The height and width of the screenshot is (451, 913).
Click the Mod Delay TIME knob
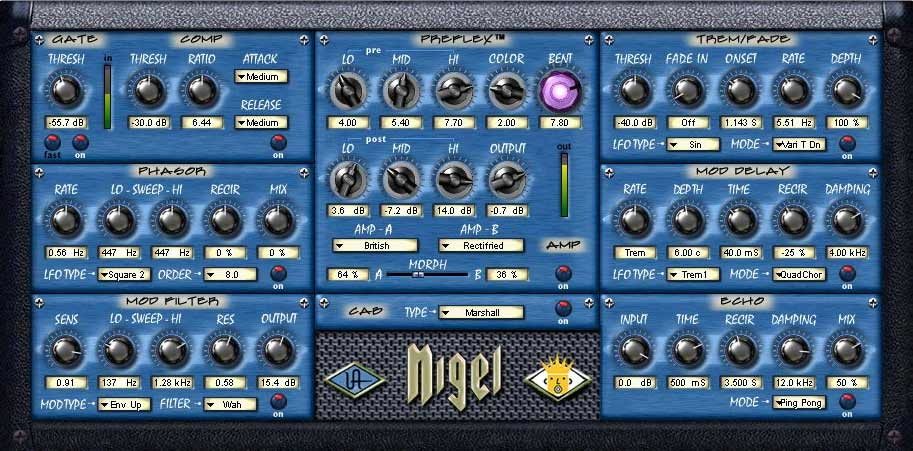click(x=741, y=221)
